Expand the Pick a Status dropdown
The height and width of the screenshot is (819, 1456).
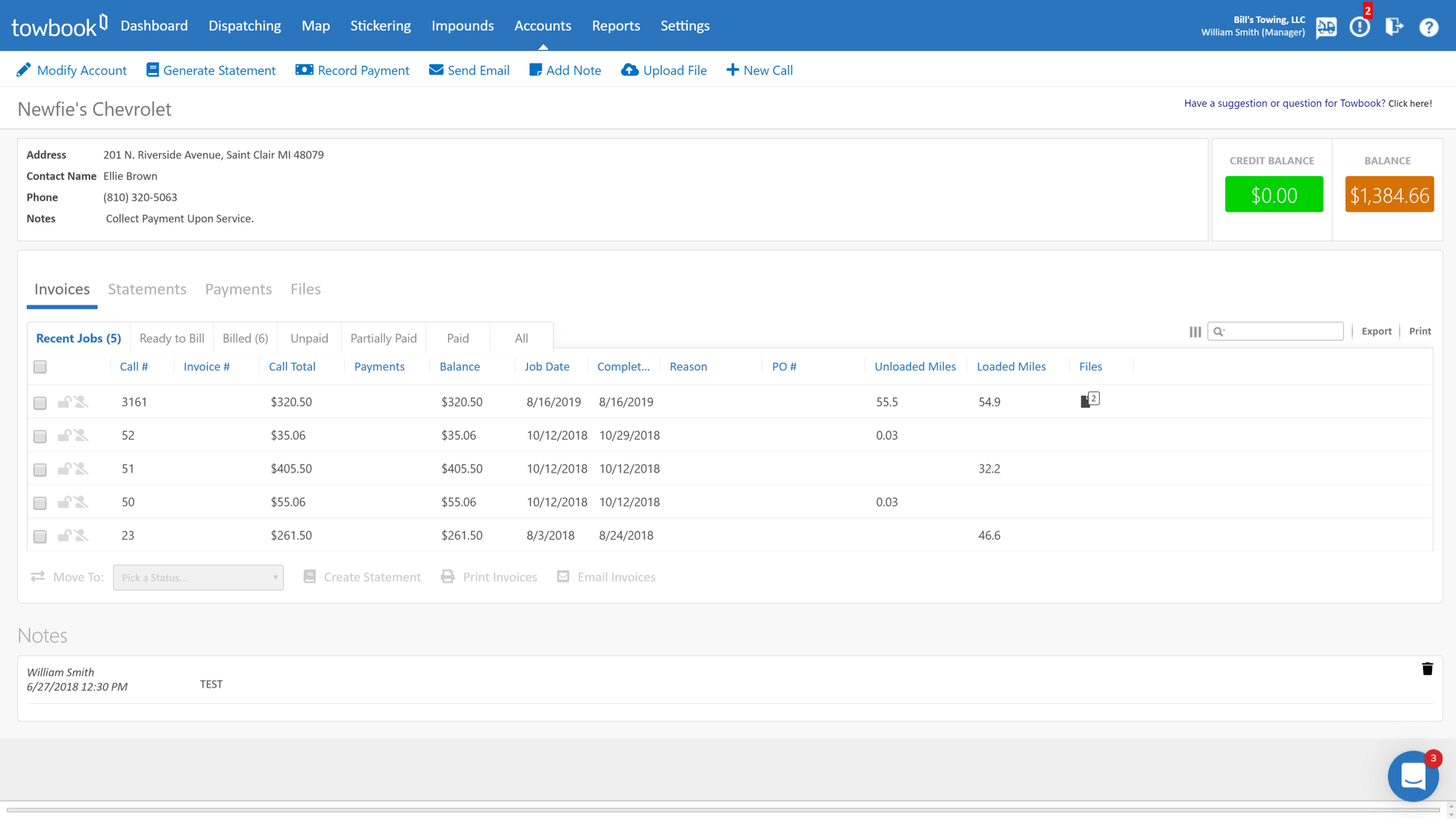198,577
